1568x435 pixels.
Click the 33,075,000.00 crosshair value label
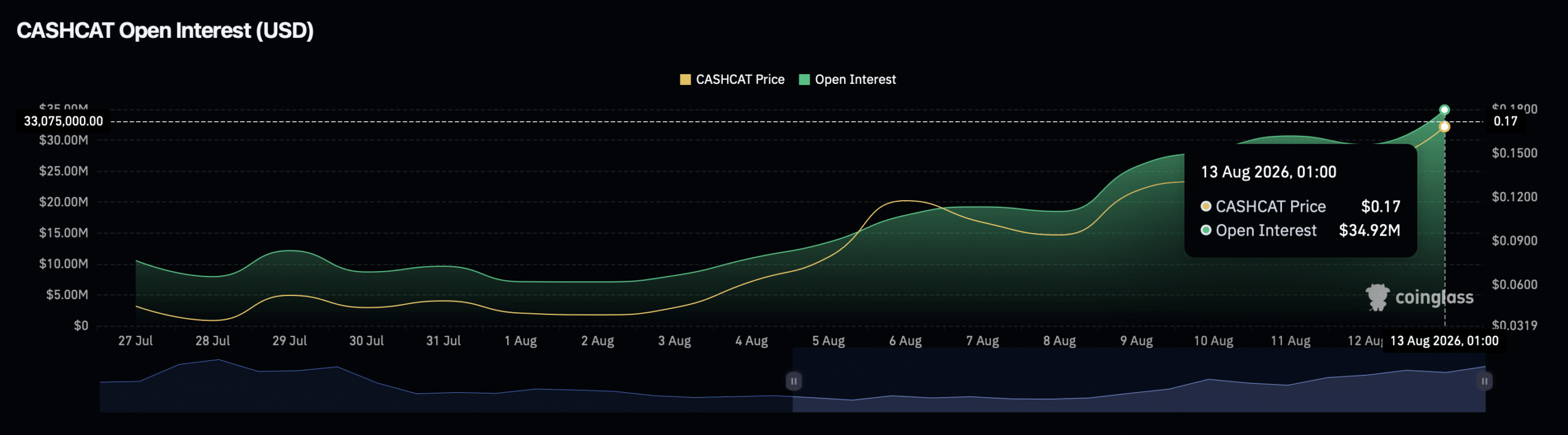(x=64, y=121)
